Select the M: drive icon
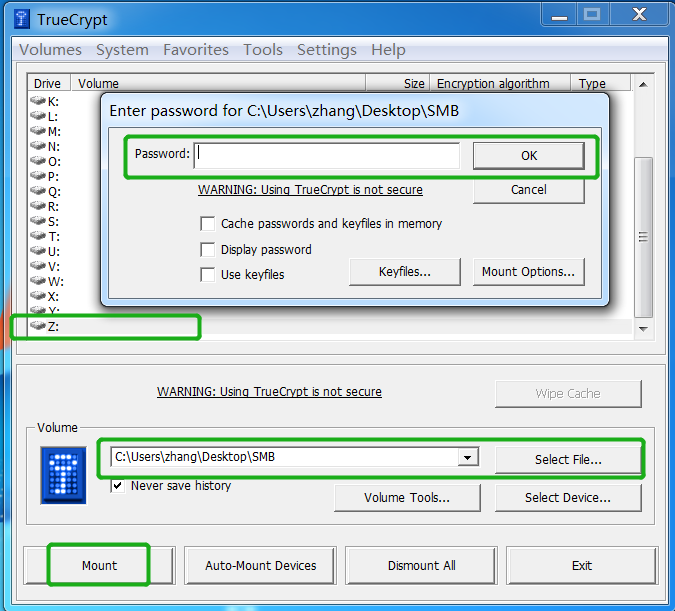 pyautogui.click(x=38, y=131)
